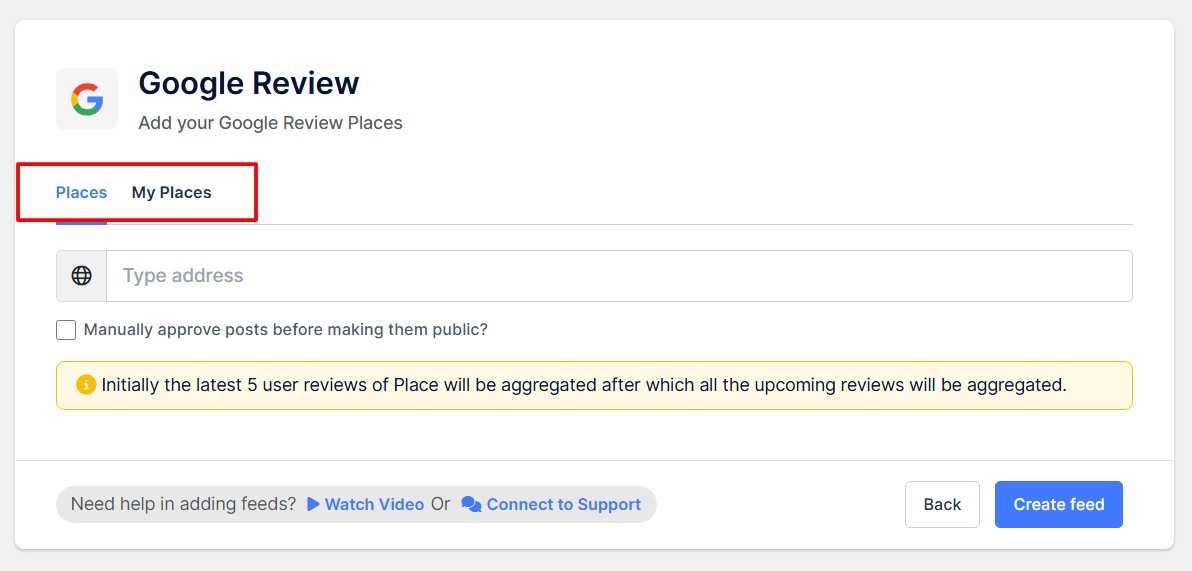Open the Connect to Support link
The width and height of the screenshot is (1192, 571).
click(563, 505)
